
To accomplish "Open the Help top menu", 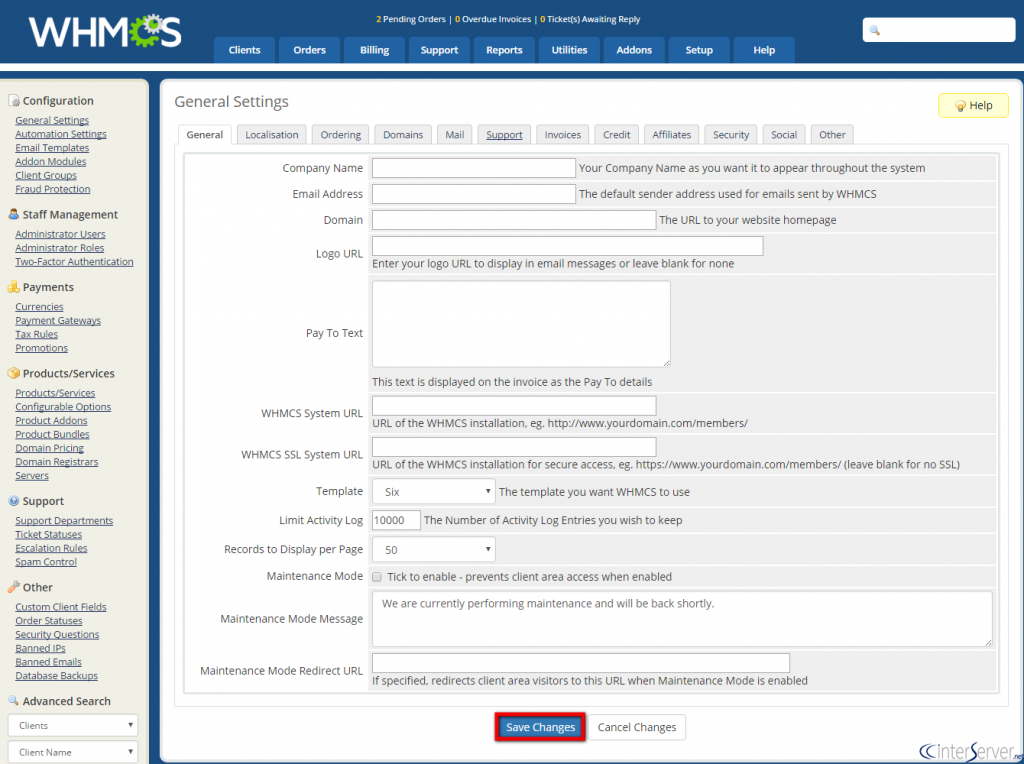I will (764, 50).
